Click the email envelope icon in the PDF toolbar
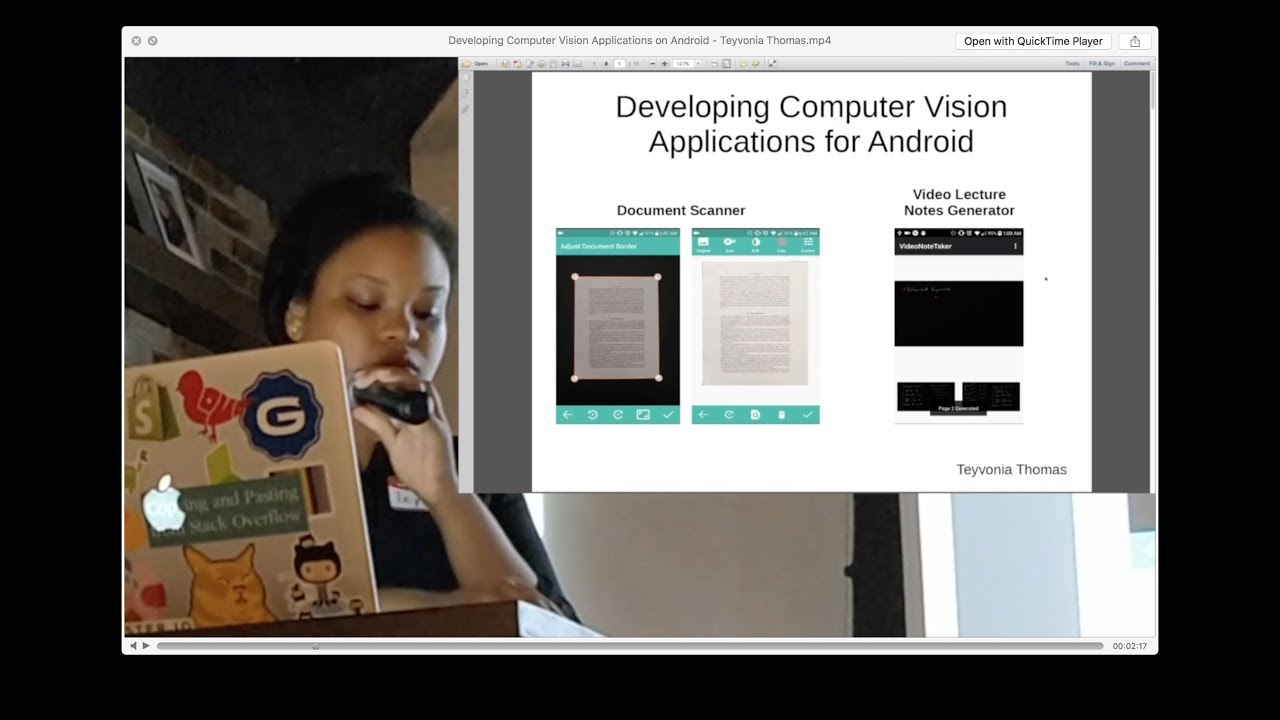The width and height of the screenshot is (1280, 720). 577,64
